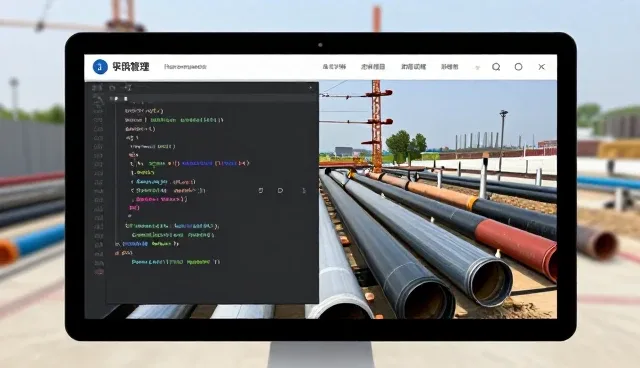Click the gray subtitle text in the header

tap(185, 67)
